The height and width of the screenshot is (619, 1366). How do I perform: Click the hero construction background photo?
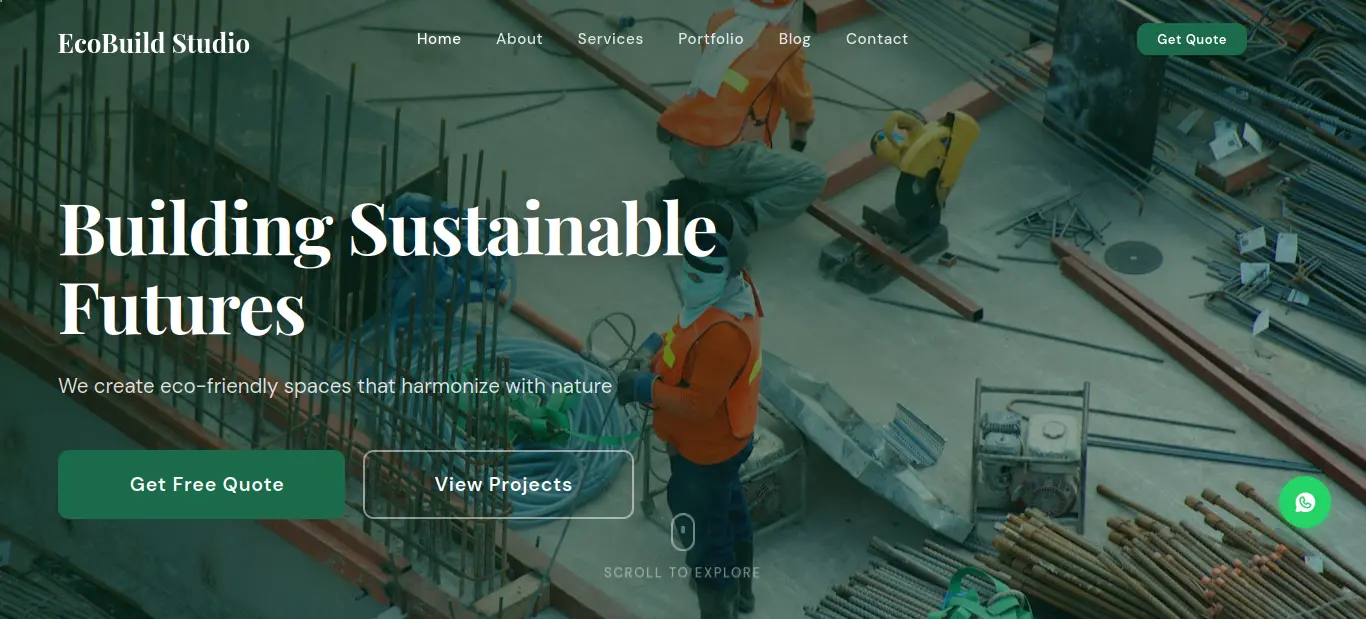point(1000,300)
